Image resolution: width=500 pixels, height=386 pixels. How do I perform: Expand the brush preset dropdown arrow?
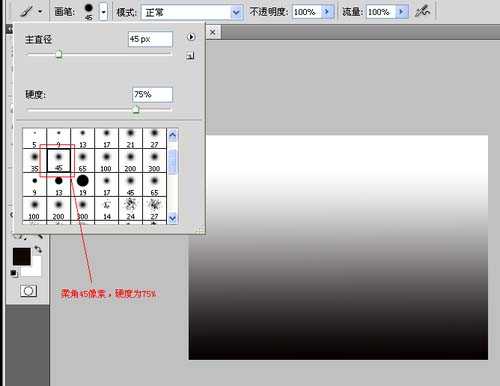point(104,12)
